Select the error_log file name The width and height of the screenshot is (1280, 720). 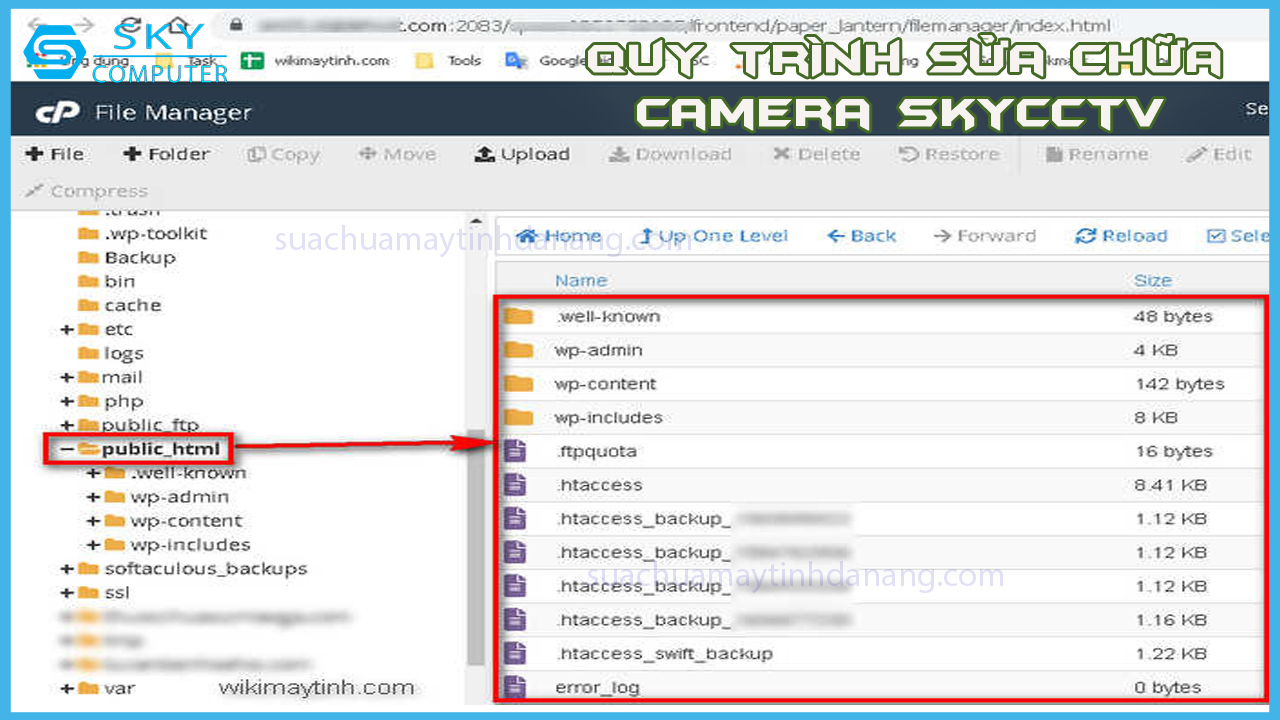click(597, 687)
